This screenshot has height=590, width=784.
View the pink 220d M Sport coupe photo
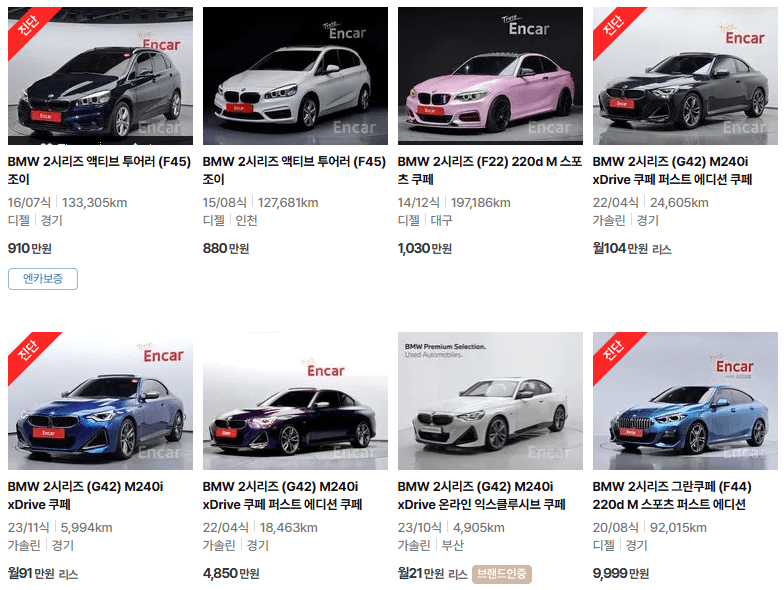490,76
